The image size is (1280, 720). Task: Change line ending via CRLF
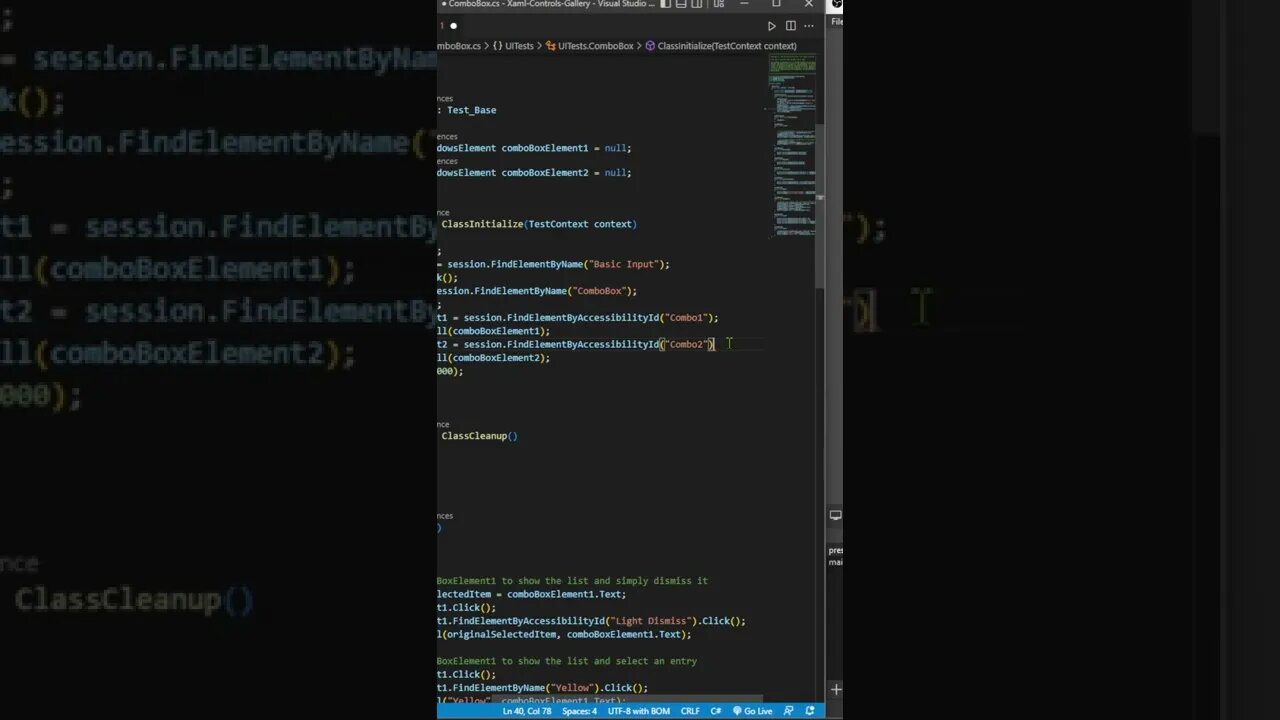pos(690,711)
